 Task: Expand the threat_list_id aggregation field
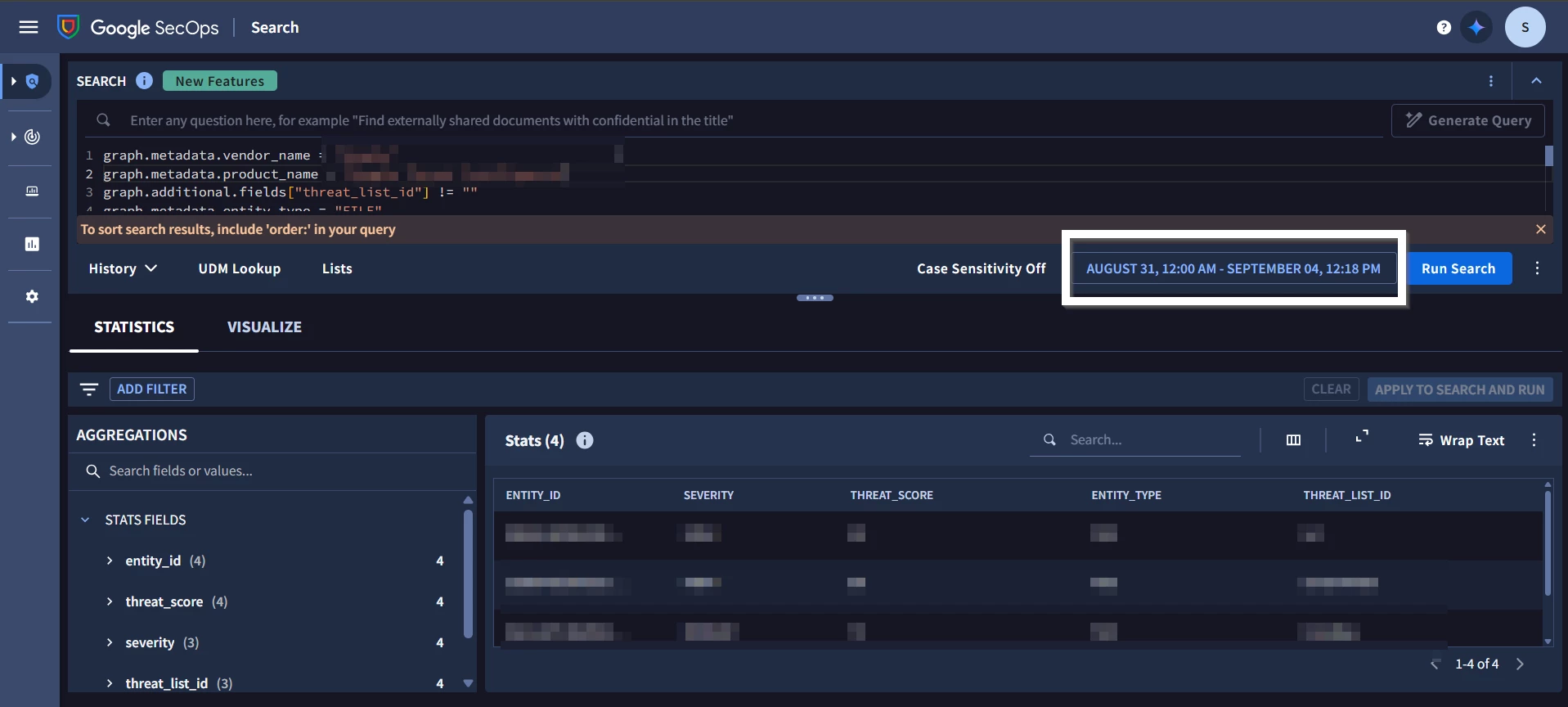tap(110, 683)
